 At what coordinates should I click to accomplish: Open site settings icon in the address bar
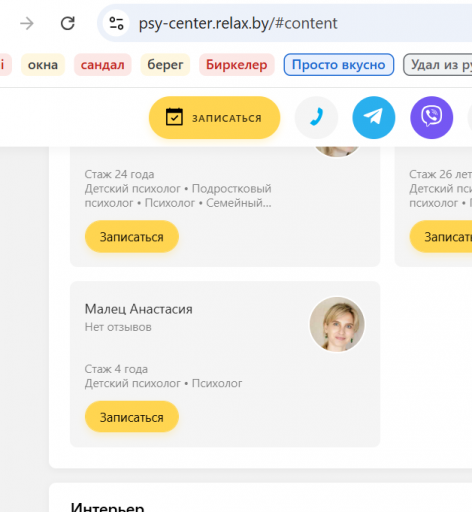[116, 23]
